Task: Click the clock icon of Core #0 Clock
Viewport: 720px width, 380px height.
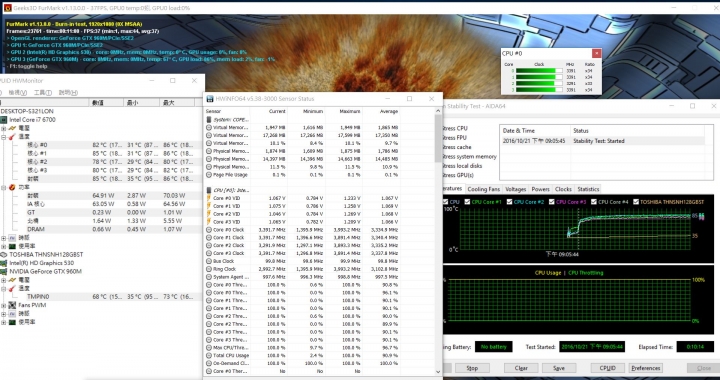Action: click(x=209, y=230)
